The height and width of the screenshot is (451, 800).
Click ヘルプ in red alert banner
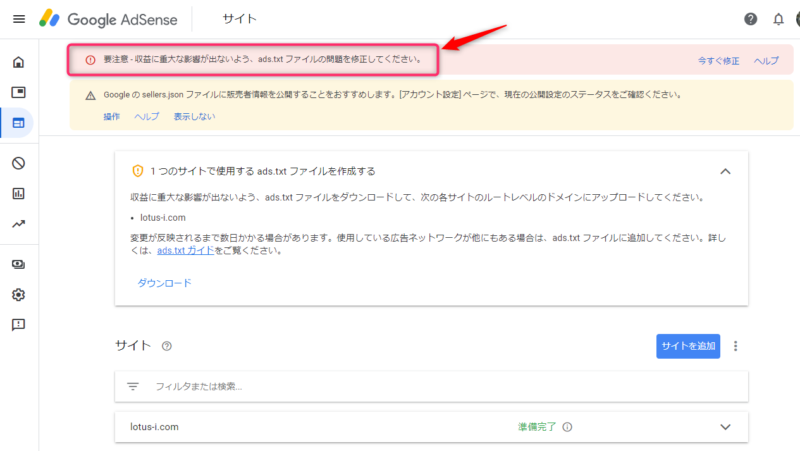(766, 61)
